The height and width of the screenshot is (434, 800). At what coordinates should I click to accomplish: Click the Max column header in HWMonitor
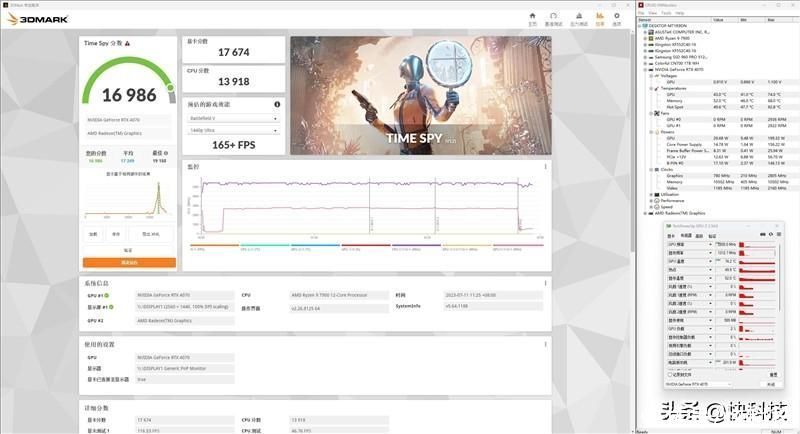coord(781,19)
